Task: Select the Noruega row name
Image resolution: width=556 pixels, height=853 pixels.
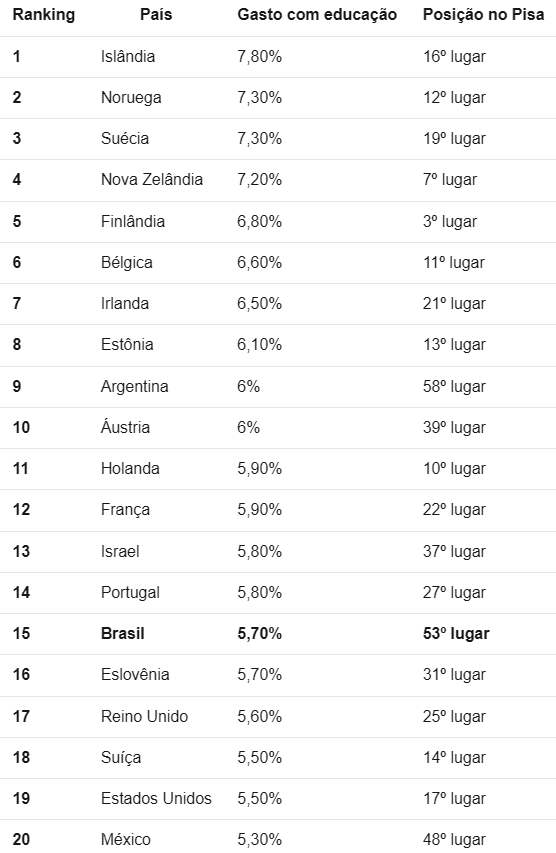Action: point(131,97)
